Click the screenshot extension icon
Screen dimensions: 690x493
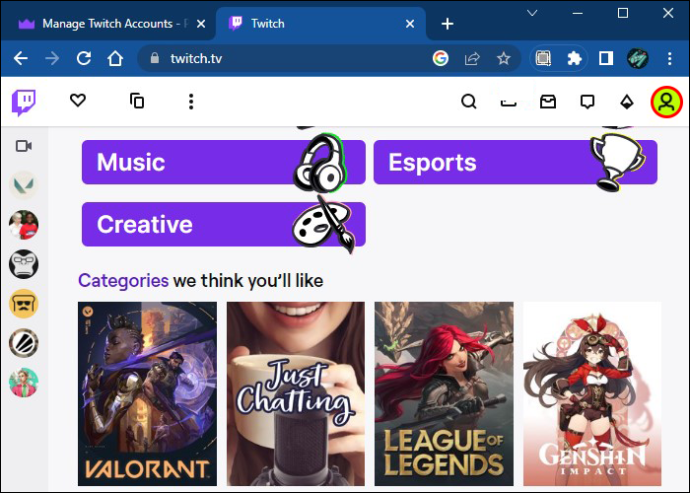(x=543, y=58)
